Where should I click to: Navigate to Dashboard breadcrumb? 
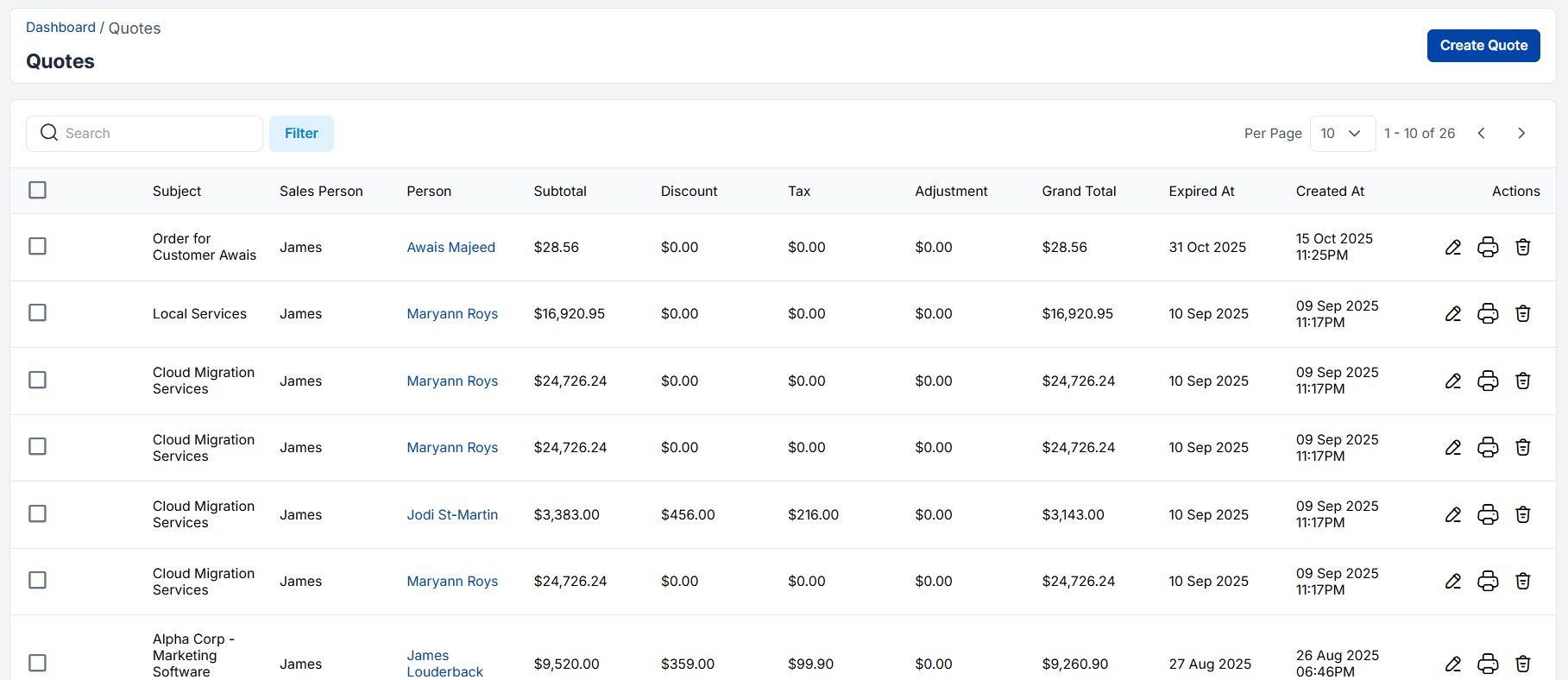(x=60, y=28)
